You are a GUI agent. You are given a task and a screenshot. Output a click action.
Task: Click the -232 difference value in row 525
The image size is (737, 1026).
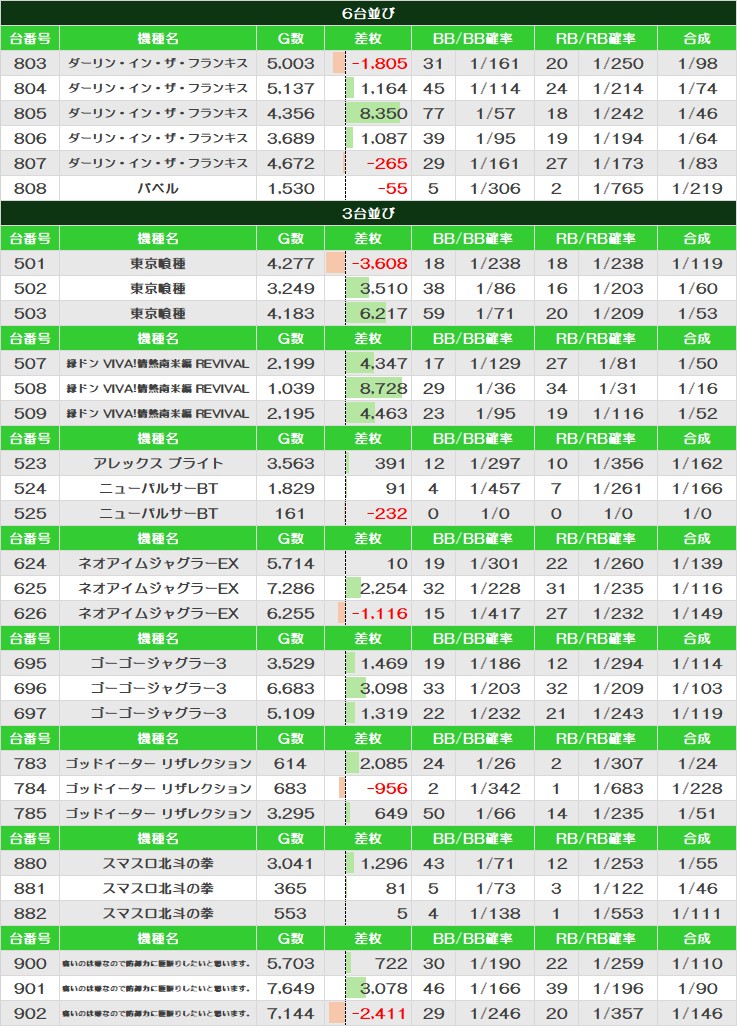click(x=387, y=514)
